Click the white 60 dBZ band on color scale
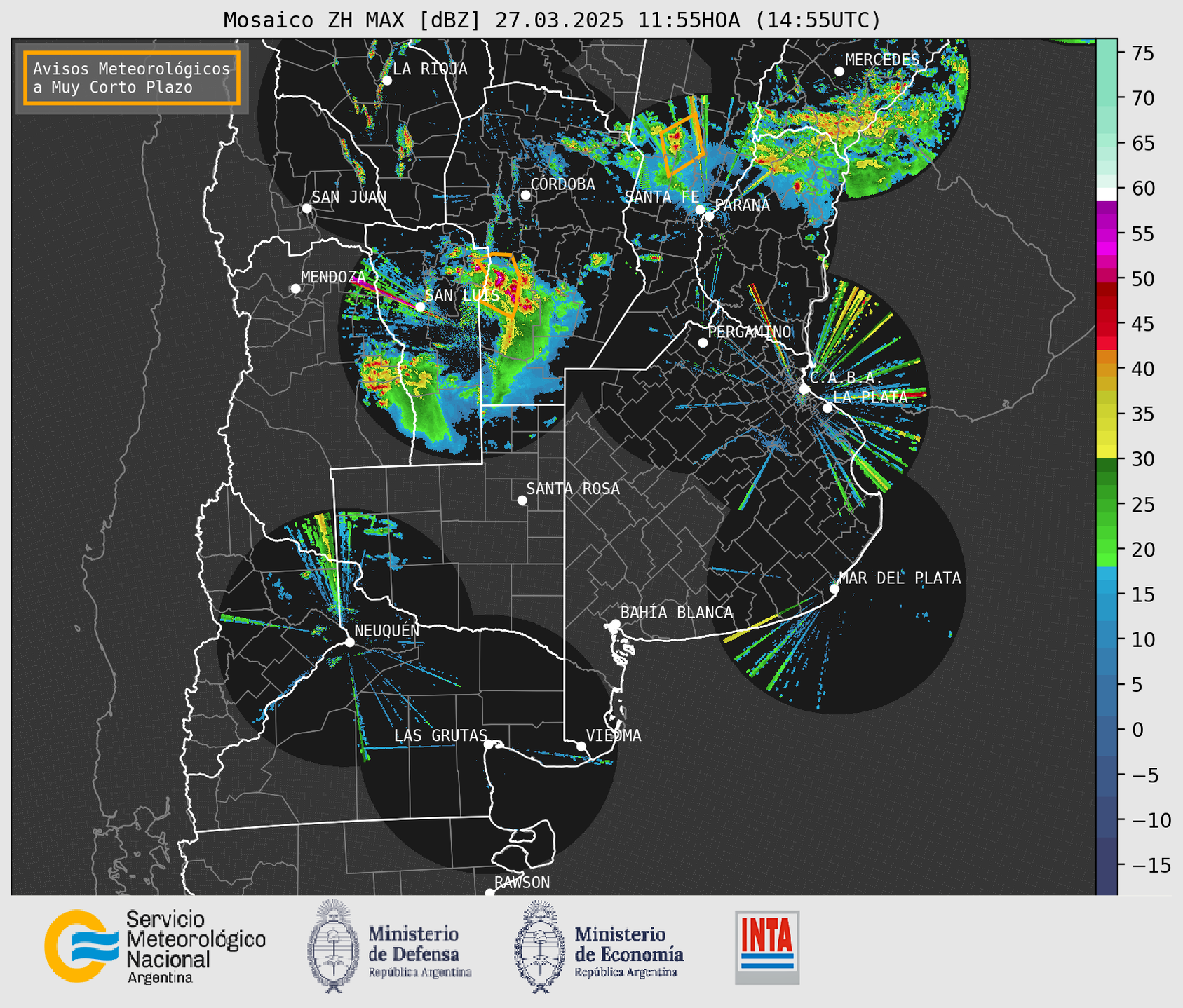 coord(1107,193)
